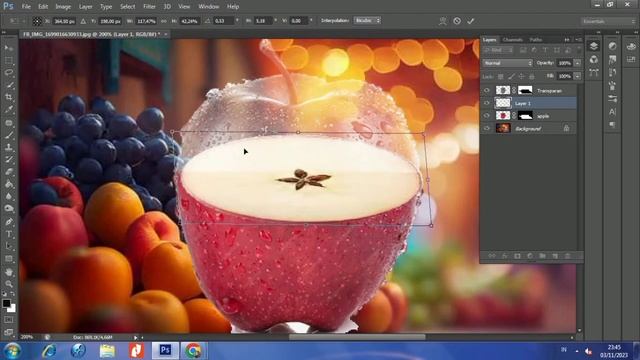Open File Explorer from the taskbar
Viewport: 640px width, 360px height.
pos(107,351)
